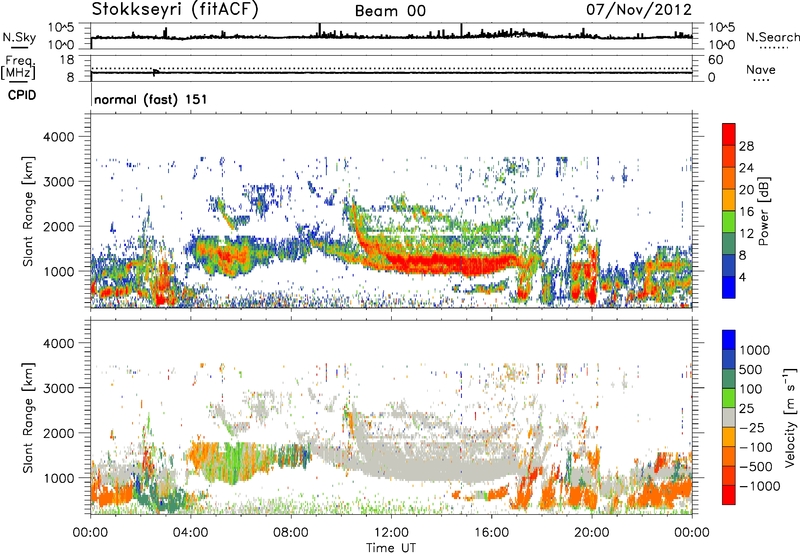Click the green velocity patch near 06:00

pos(234,462)
